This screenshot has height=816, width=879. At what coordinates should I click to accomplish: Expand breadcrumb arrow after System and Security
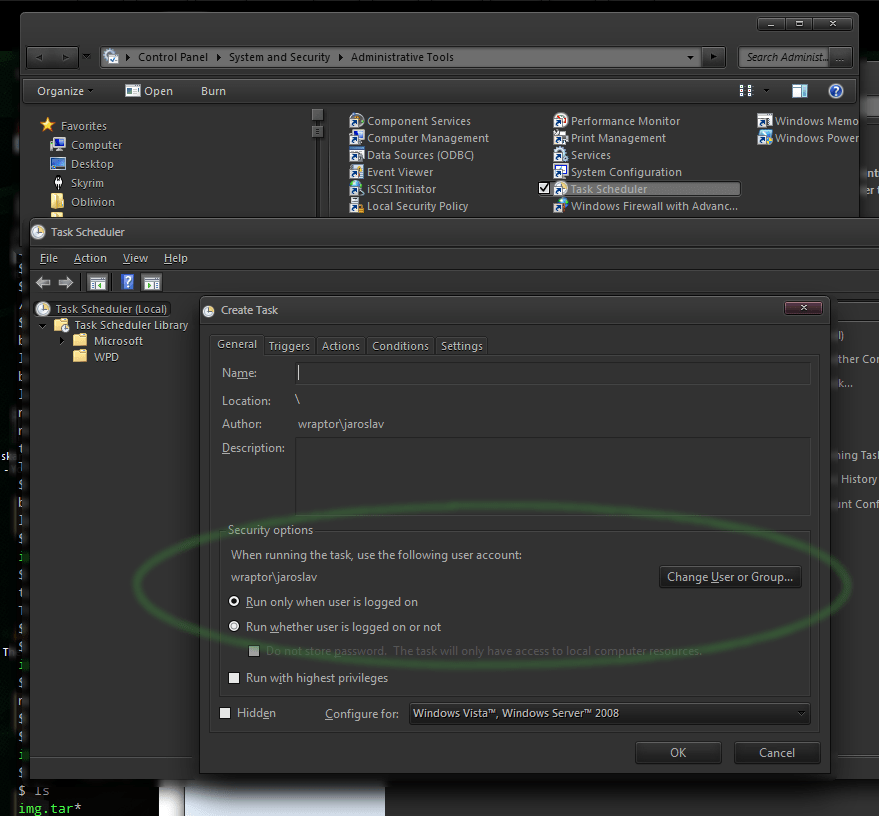[x=340, y=57]
